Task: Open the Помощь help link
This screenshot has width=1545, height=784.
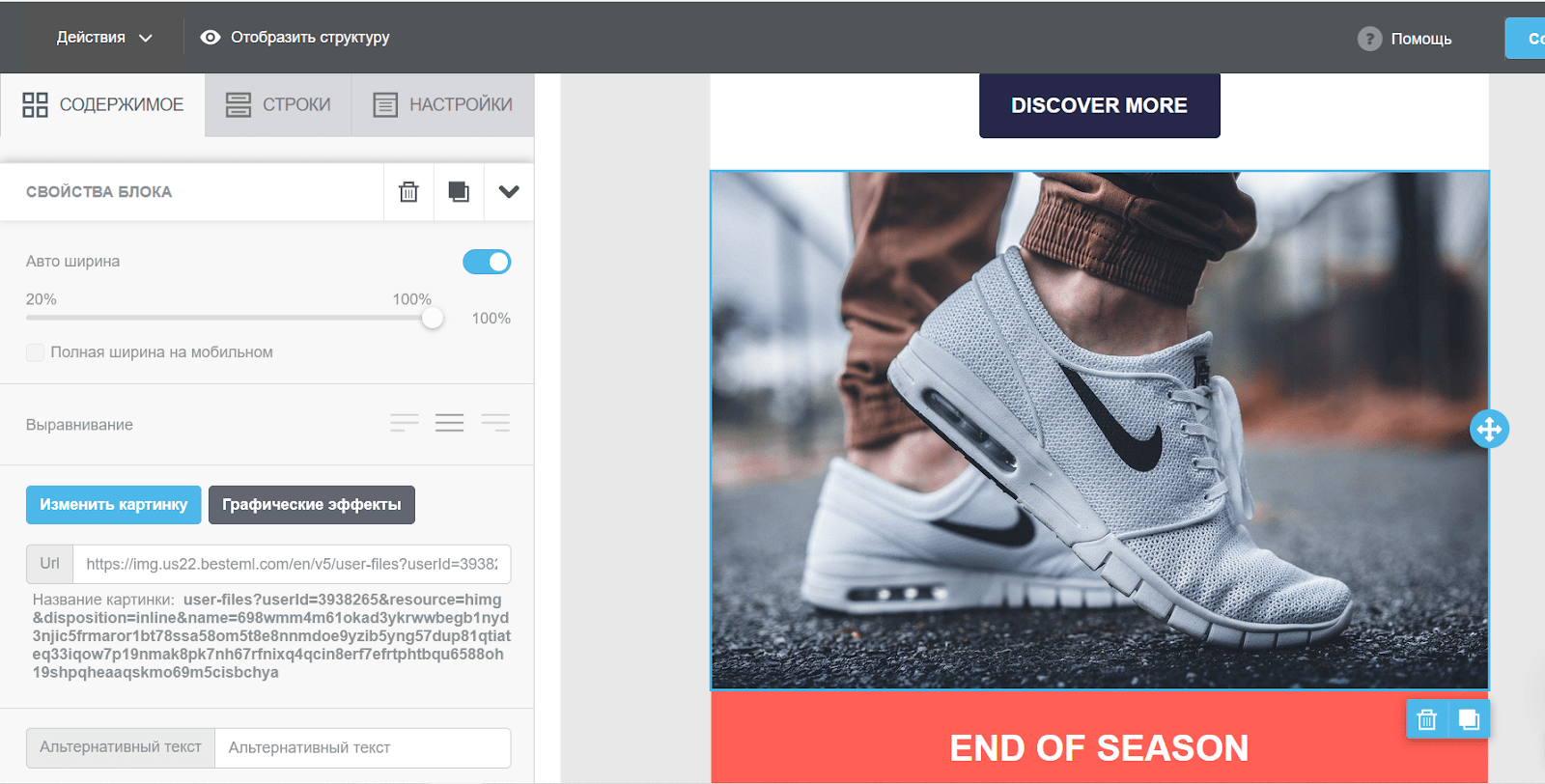Action: [1420, 39]
